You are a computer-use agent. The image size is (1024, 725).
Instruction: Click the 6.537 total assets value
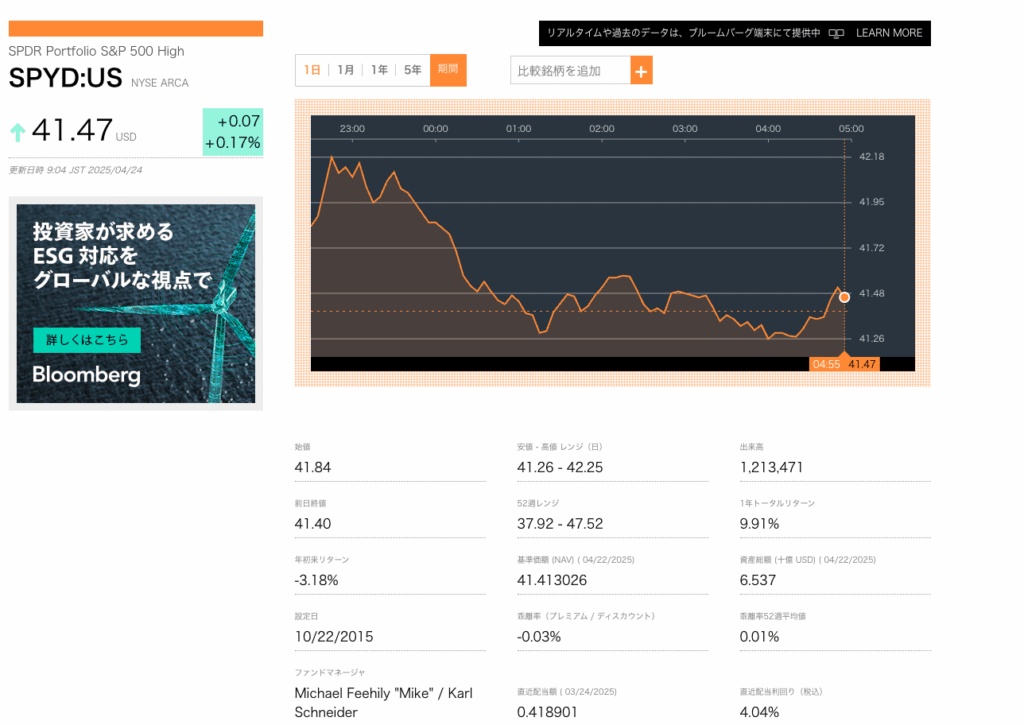[x=758, y=580]
